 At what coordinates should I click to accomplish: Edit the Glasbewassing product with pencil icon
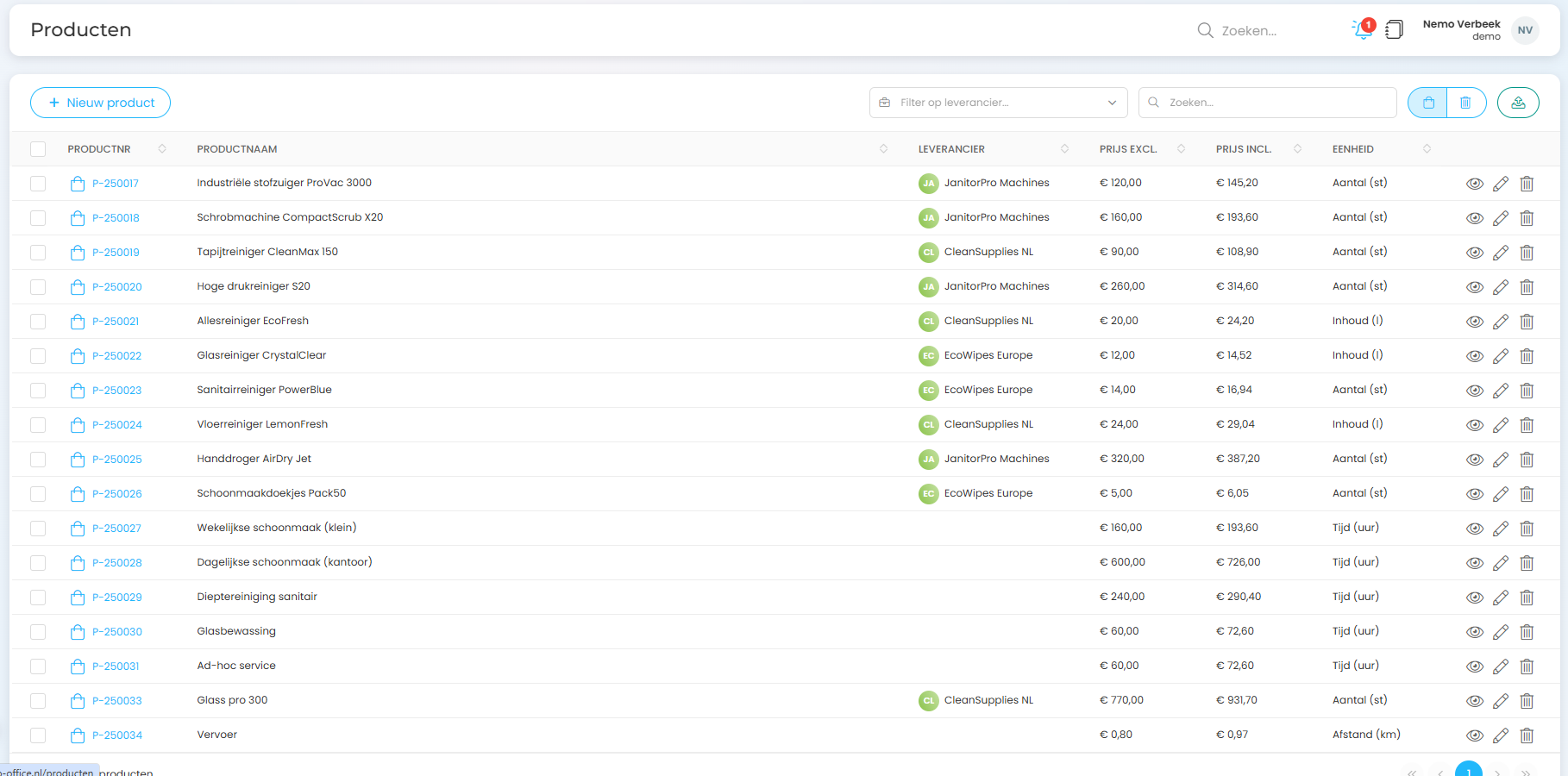click(x=1501, y=632)
